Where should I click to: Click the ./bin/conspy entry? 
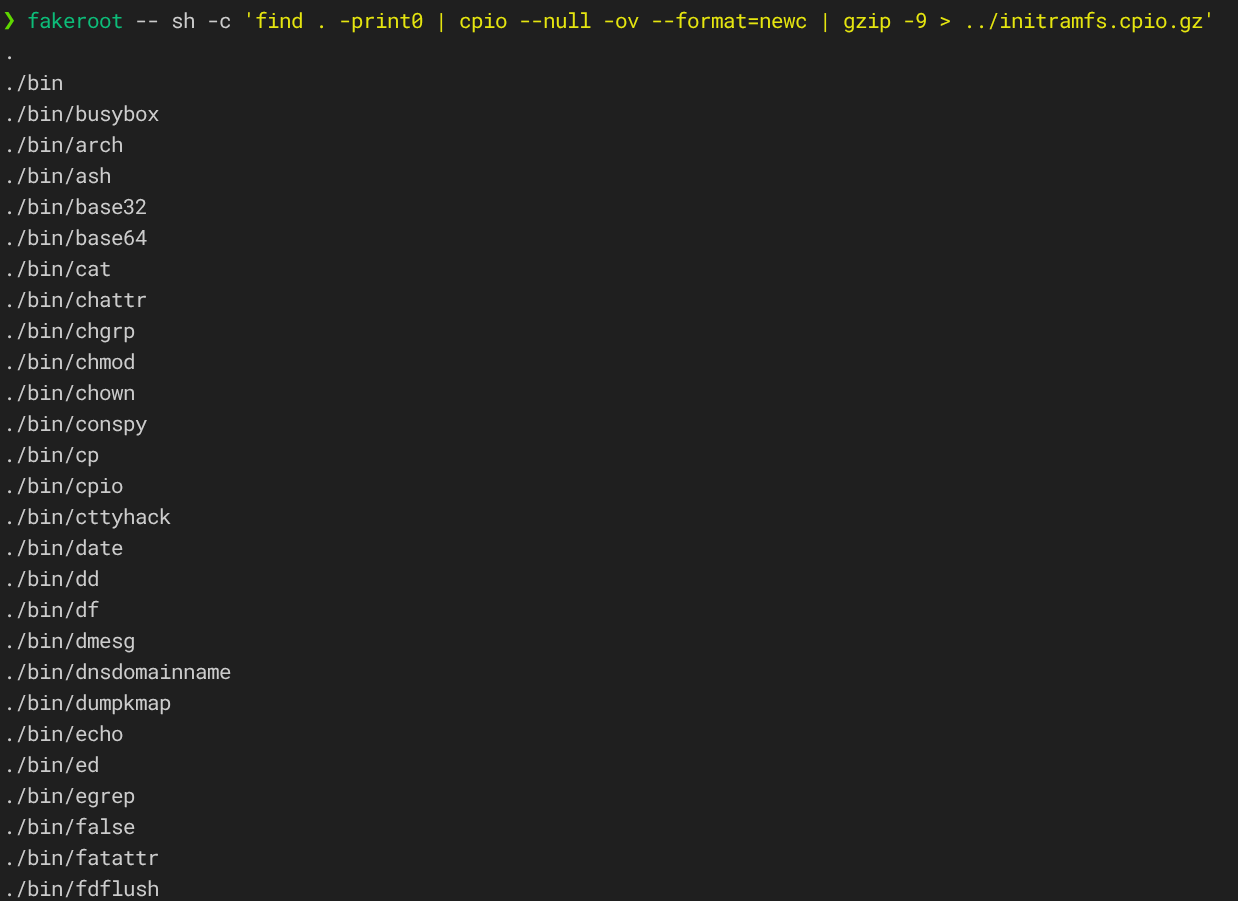tap(76, 424)
